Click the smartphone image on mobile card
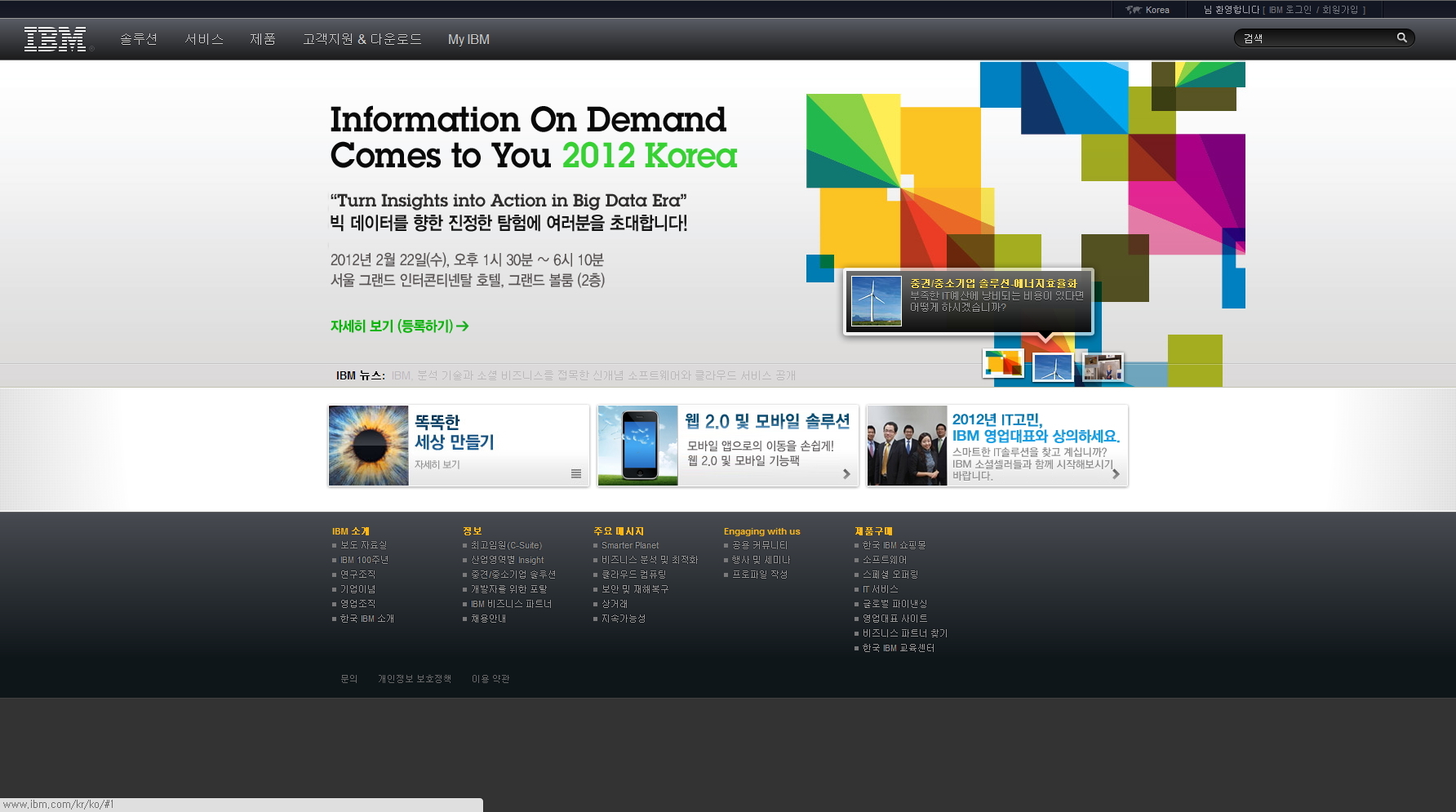 pos(638,446)
